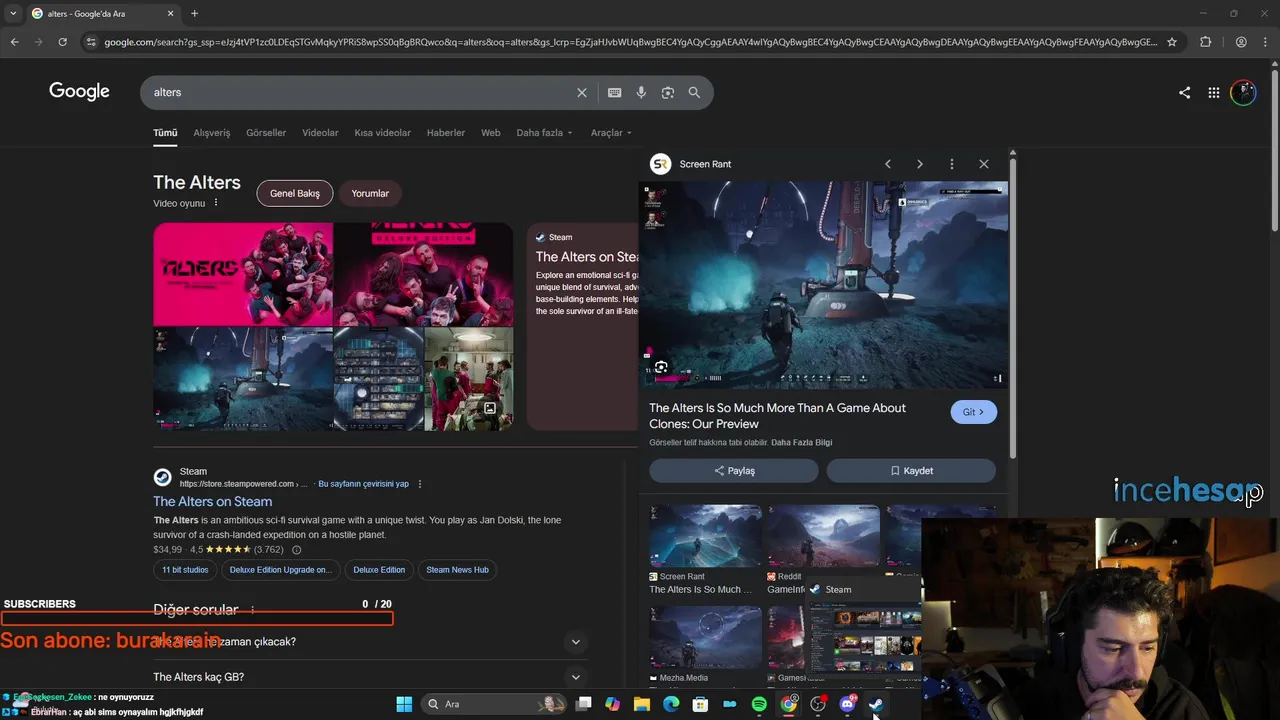Open Steam from the taskbar
The image size is (1280, 720).
point(876,704)
